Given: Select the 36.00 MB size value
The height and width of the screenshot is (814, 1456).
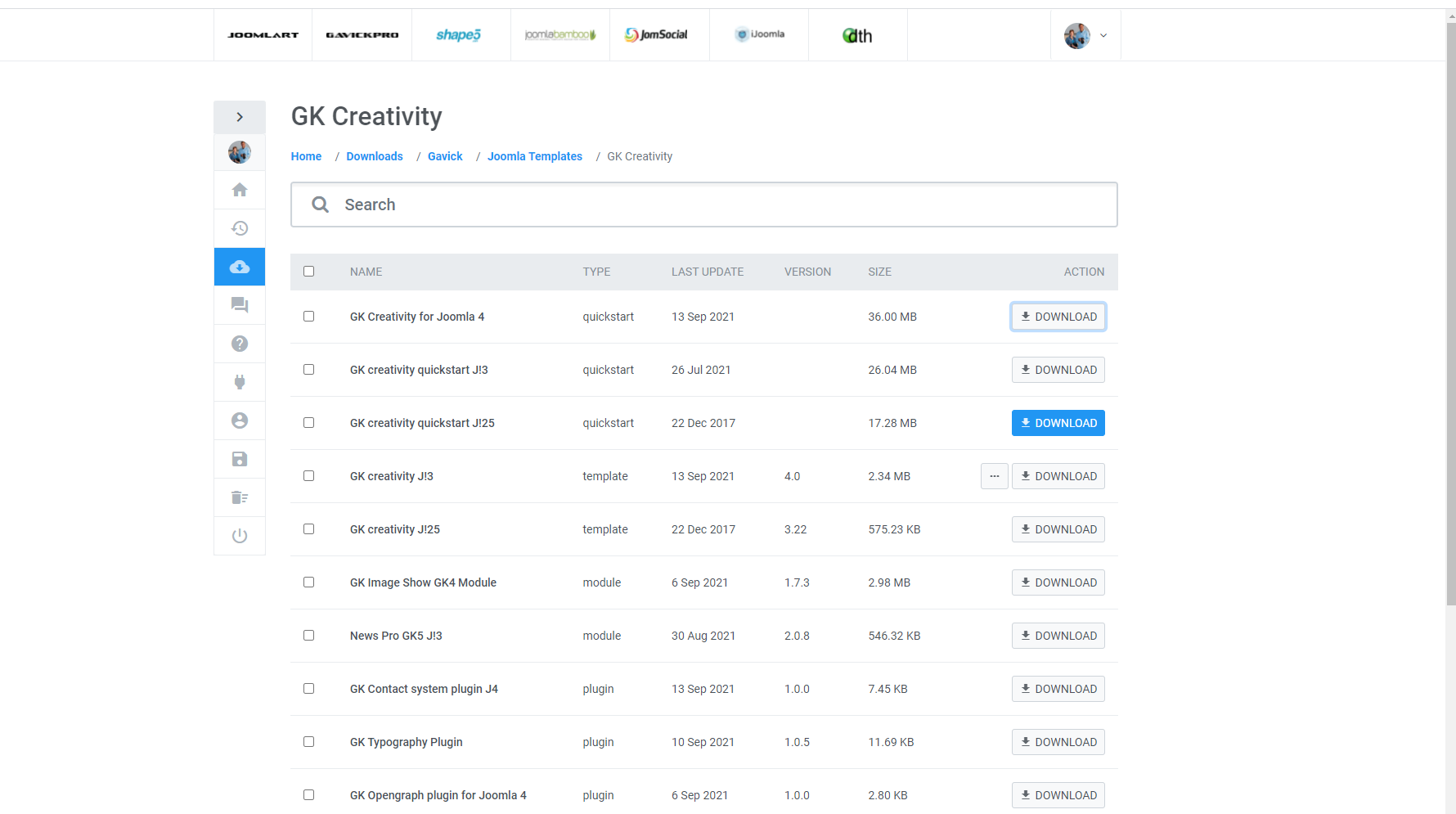Looking at the screenshot, I should (892, 317).
